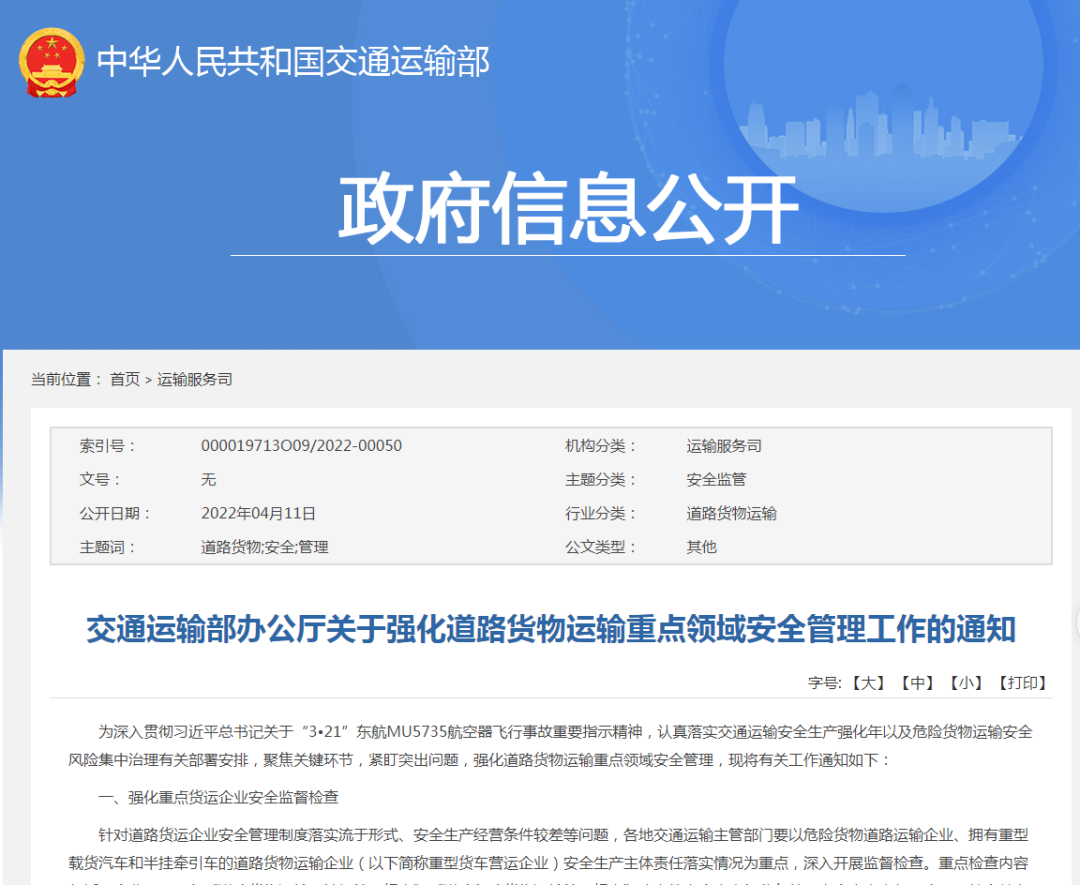The height and width of the screenshot is (885, 1080).
Task: Click the 打印 print button
Action: pos(1022,683)
